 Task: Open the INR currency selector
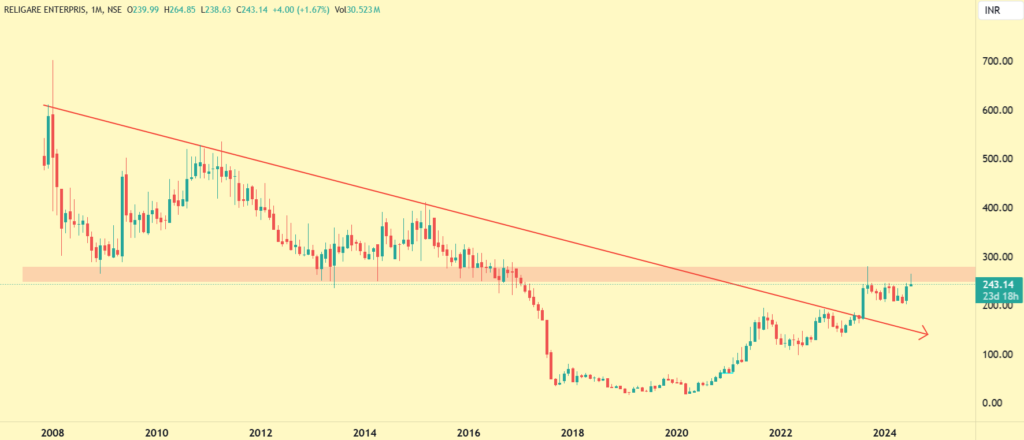point(999,11)
